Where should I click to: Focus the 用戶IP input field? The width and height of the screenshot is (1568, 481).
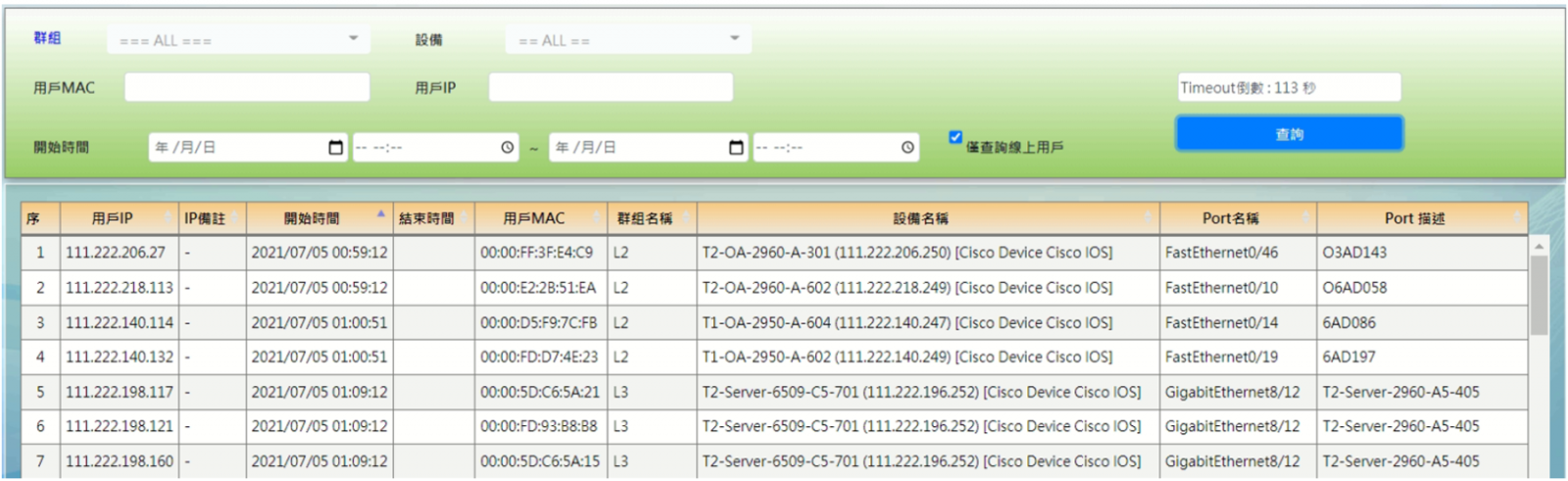point(611,87)
